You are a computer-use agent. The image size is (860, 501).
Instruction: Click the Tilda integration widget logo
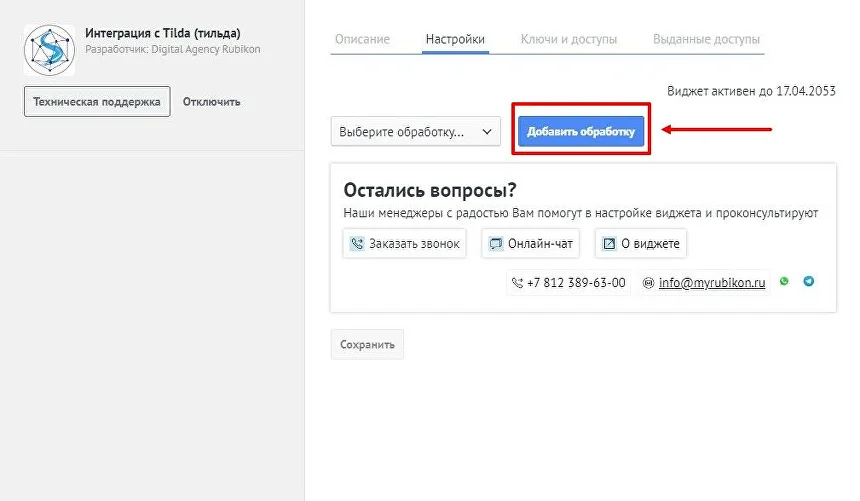point(49,50)
